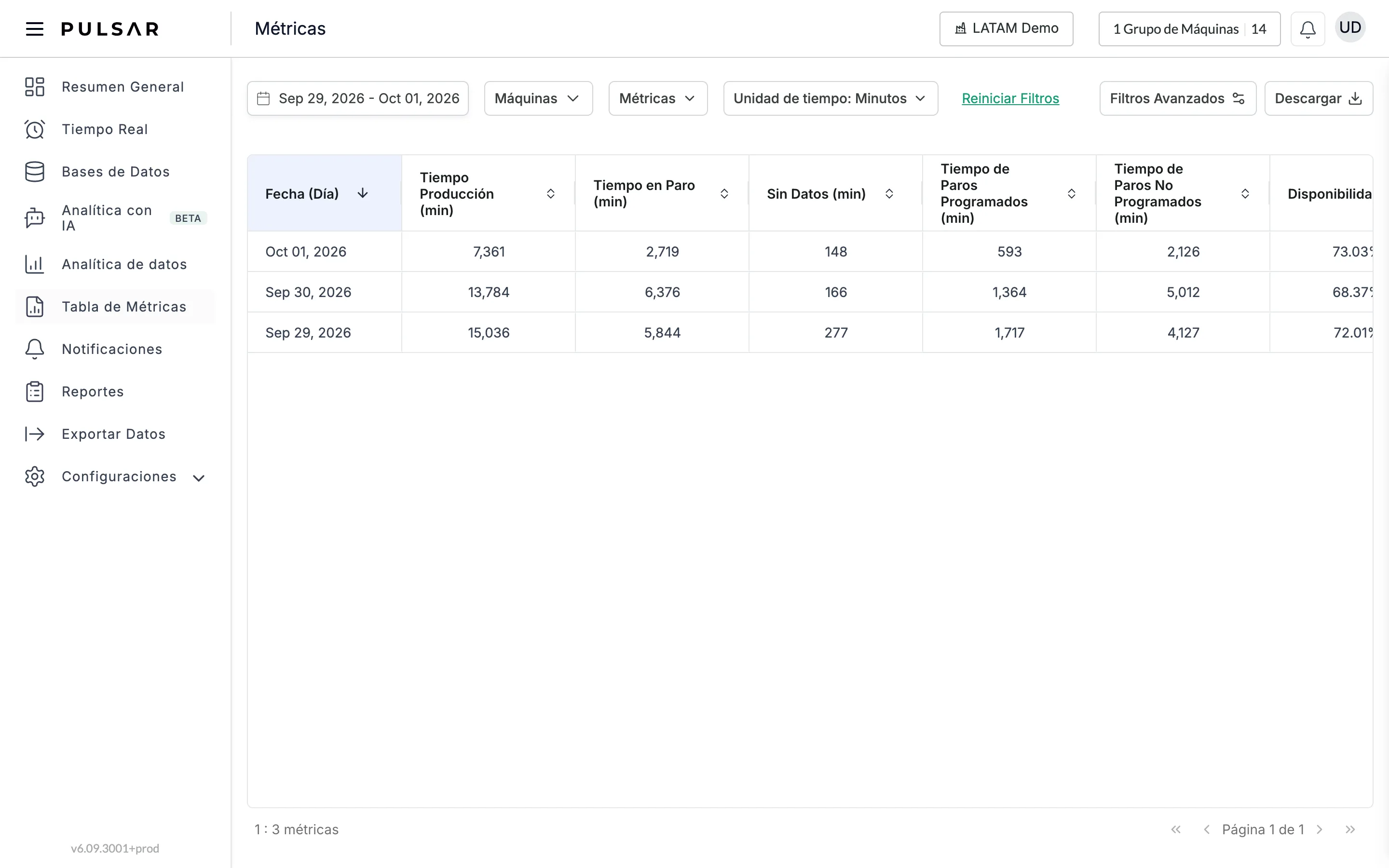Click the Analítica de datos chart icon
Viewport: 1389px width, 868px height.
[34, 264]
